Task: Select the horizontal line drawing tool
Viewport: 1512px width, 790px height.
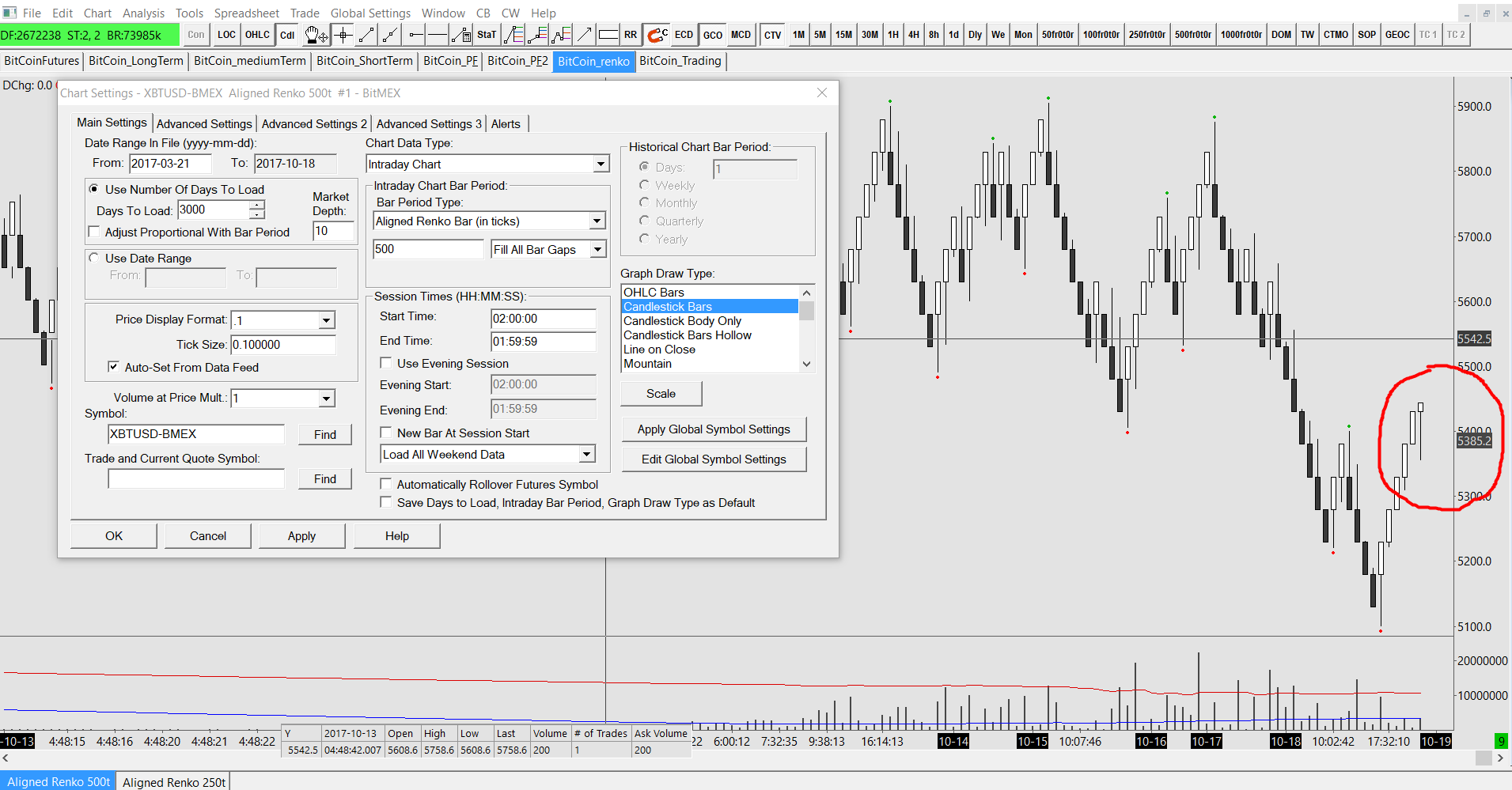Action: [x=438, y=35]
